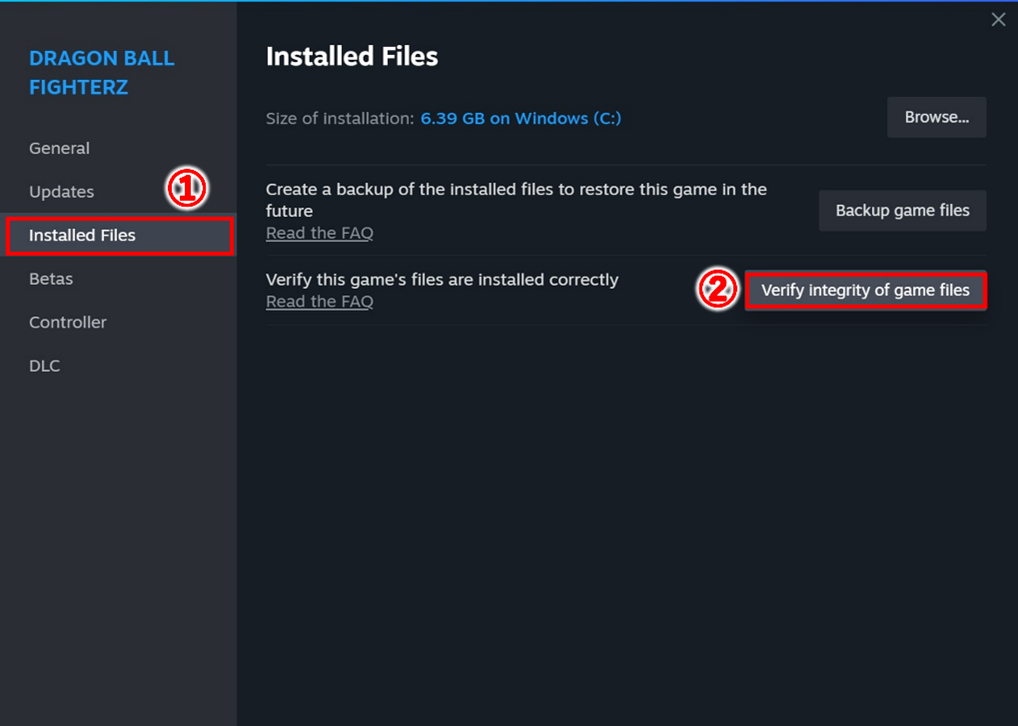Image resolution: width=1018 pixels, height=726 pixels.
Task: Click the Installed Files page heading
Action: click(x=352, y=56)
